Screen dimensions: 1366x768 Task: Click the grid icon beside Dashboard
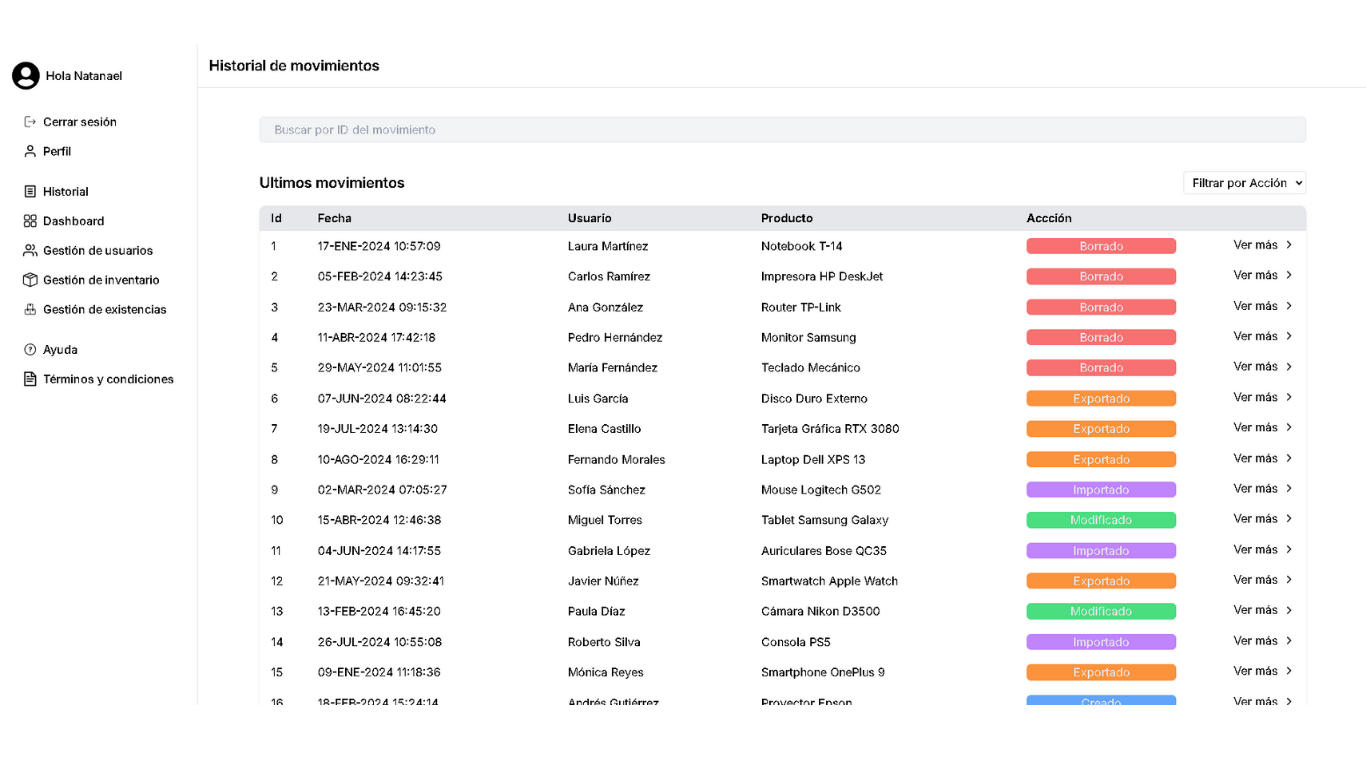30,221
